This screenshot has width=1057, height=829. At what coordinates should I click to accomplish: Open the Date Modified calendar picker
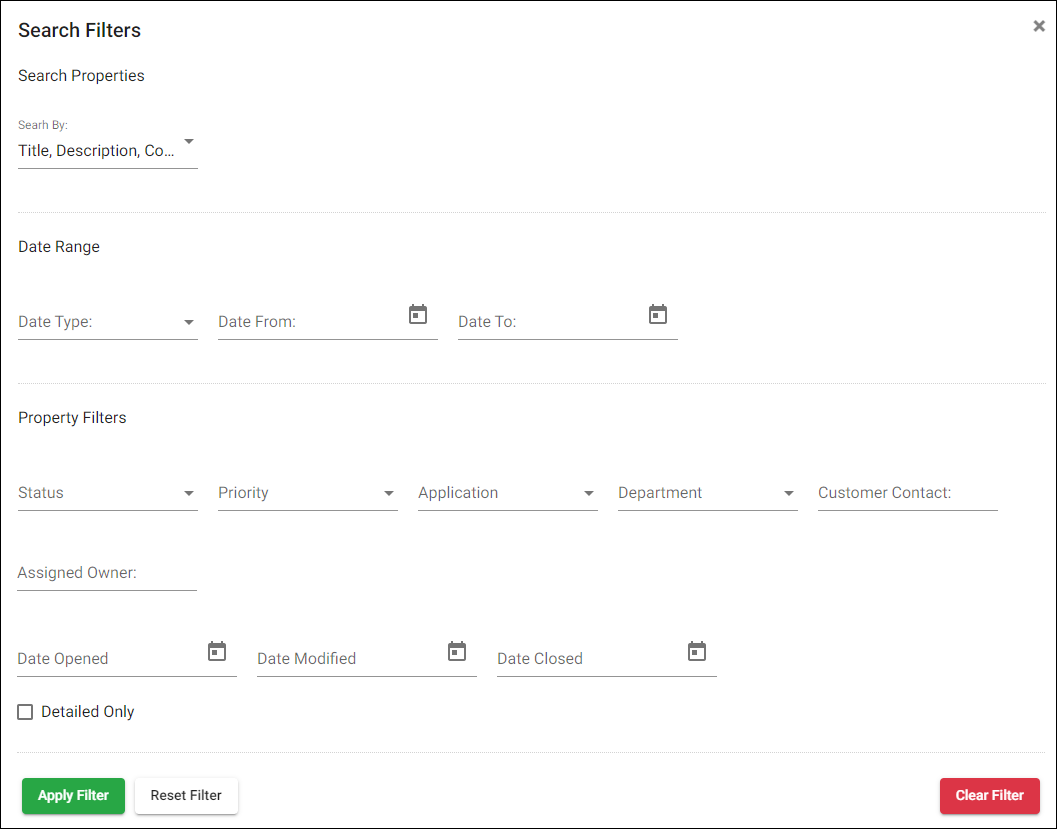coord(457,651)
